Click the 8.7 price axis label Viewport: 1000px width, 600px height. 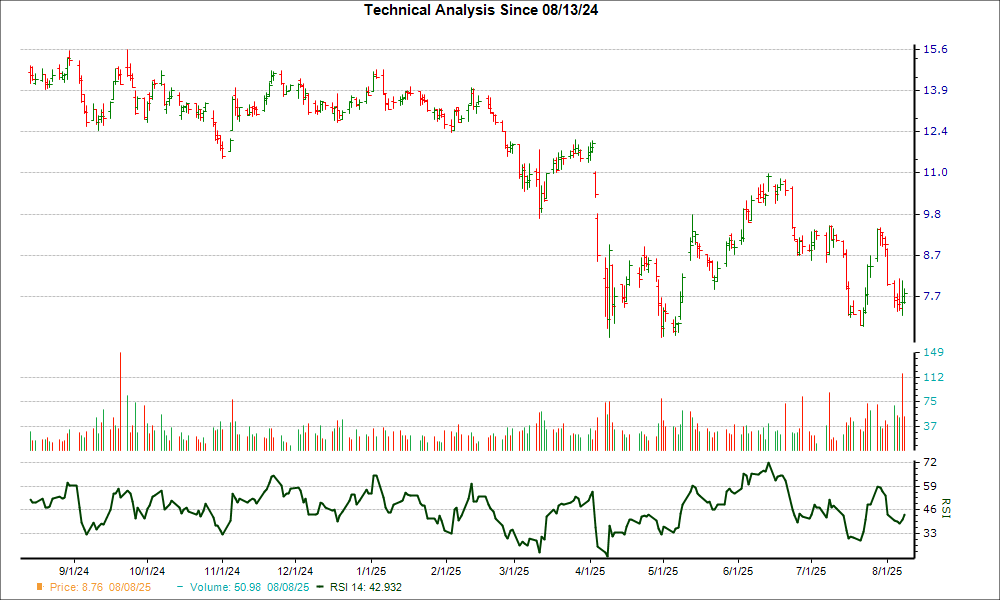[x=932, y=254]
